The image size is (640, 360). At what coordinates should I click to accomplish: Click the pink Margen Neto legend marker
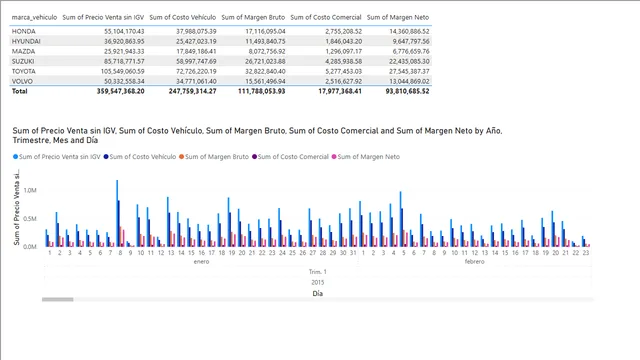tap(334, 157)
